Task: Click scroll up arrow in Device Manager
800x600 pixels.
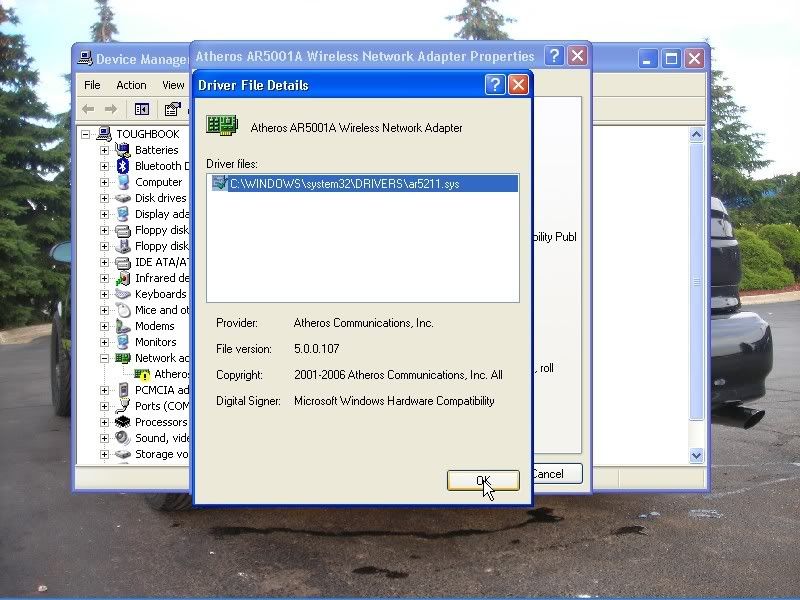Action: (x=696, y=135)
